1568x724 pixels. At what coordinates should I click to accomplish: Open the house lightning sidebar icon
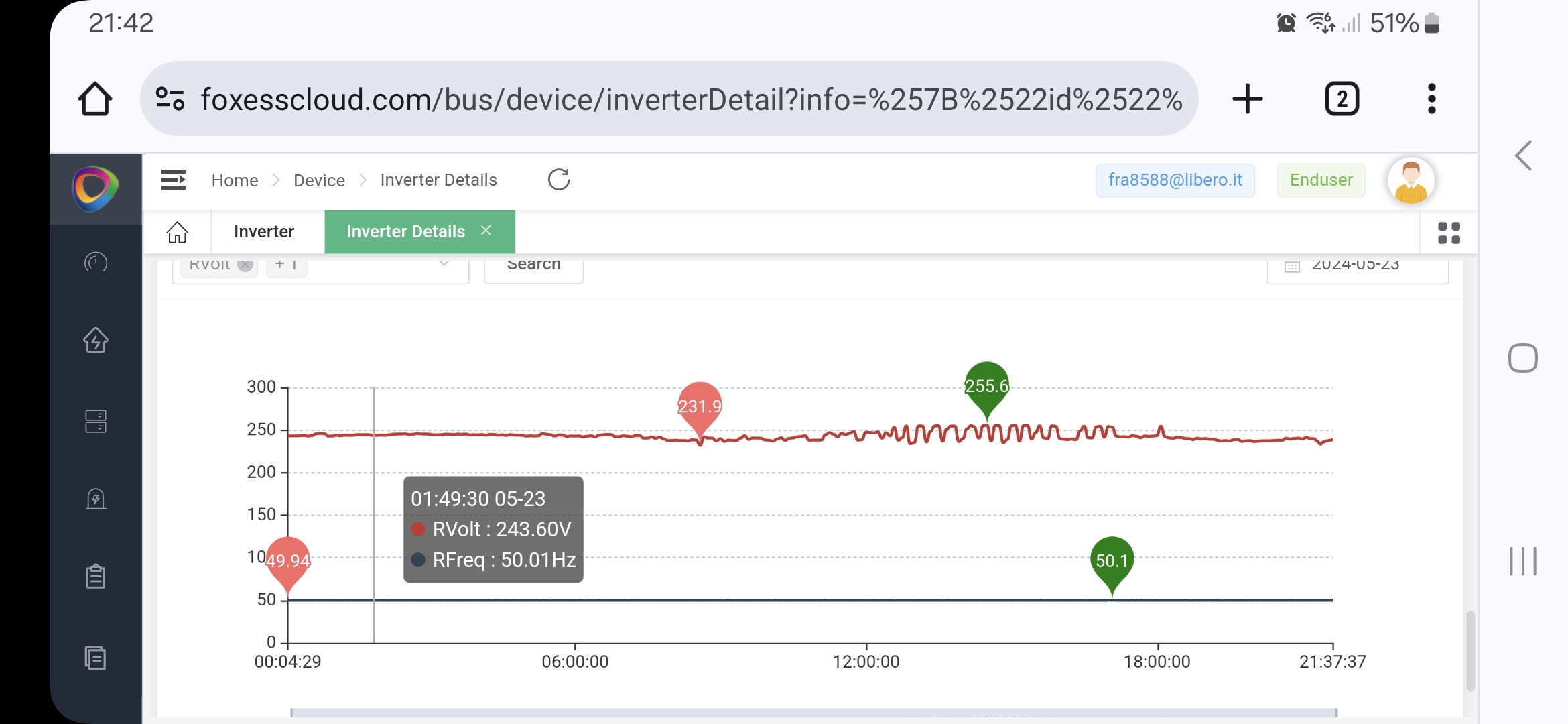96,340
